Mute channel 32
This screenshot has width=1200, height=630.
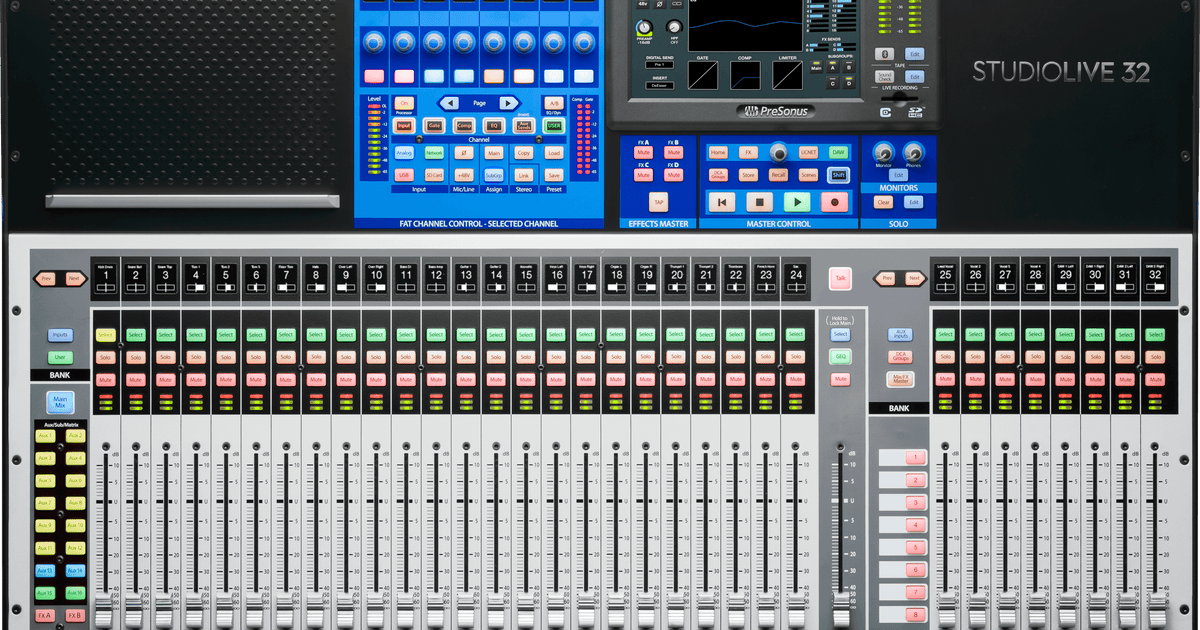tap(1155, 379)
